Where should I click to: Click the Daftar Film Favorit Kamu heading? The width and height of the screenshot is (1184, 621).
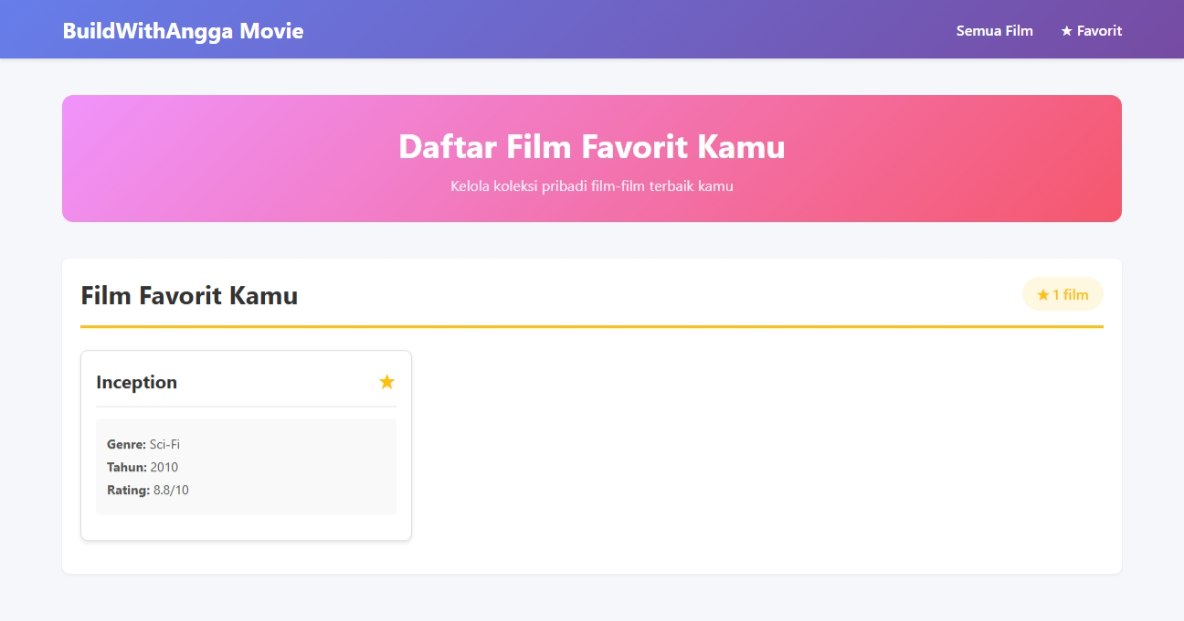point(591,146)
